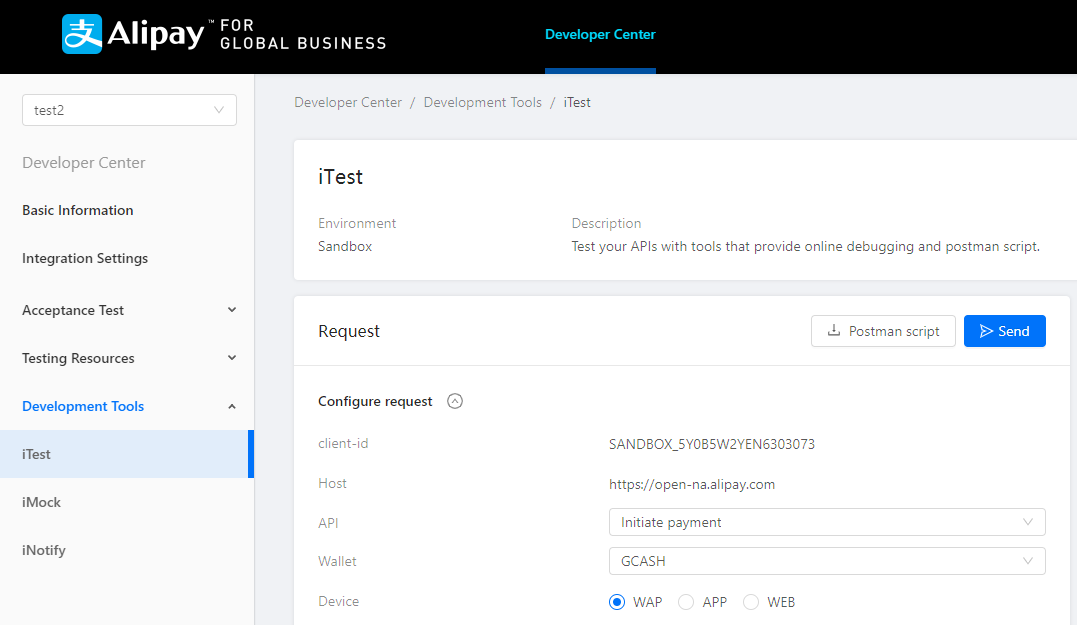Select the WAP device radio button
The width and height of the screenshot is (1077, 625).
pyautogui.click(x=617, y=602)
